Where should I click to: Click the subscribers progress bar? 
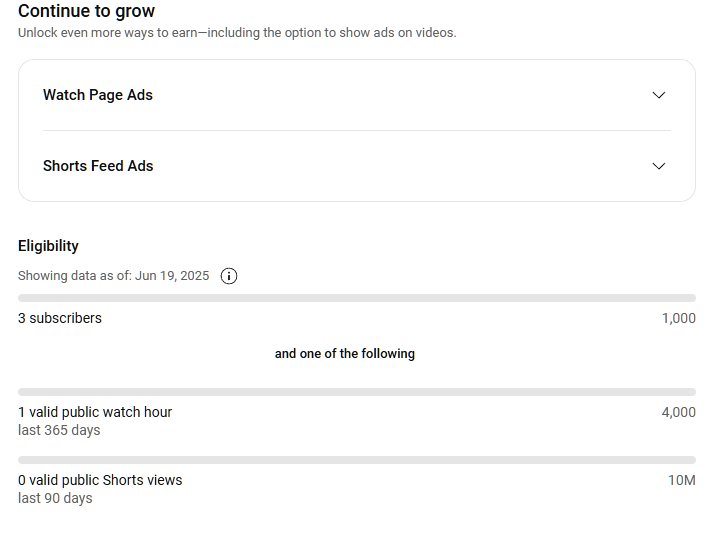[x=357, y=298]
